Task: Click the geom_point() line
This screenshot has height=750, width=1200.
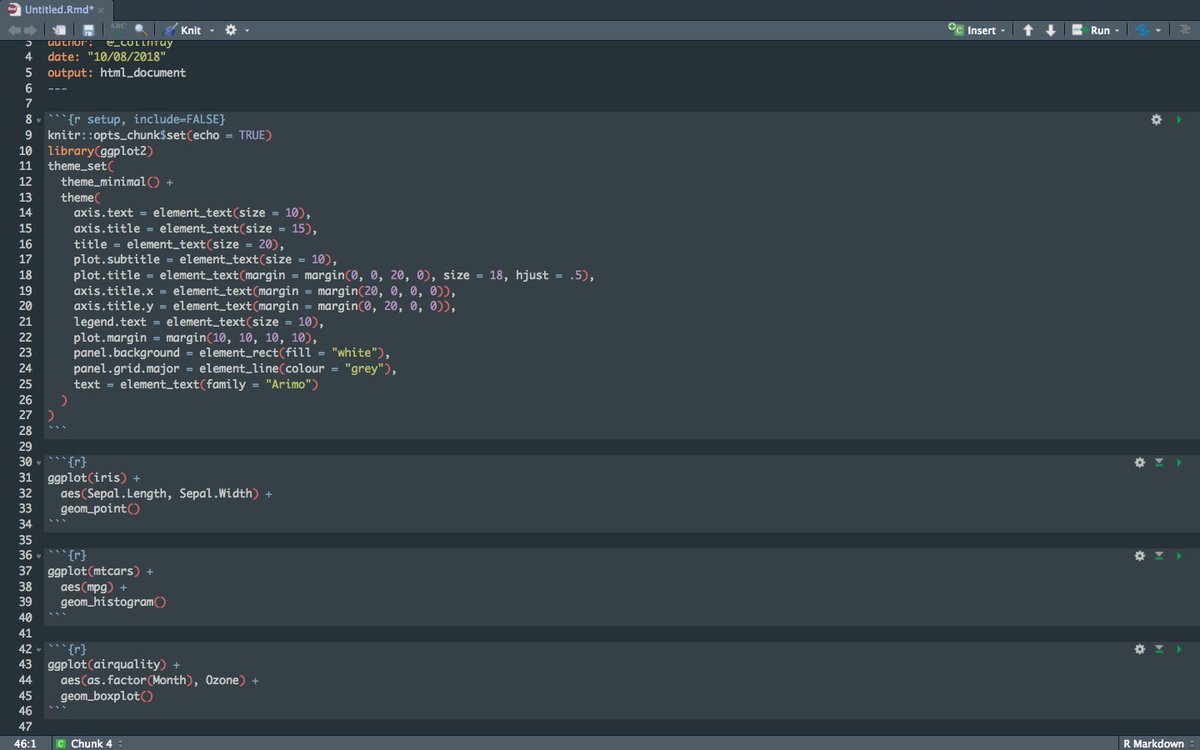Action: point(100,509)
